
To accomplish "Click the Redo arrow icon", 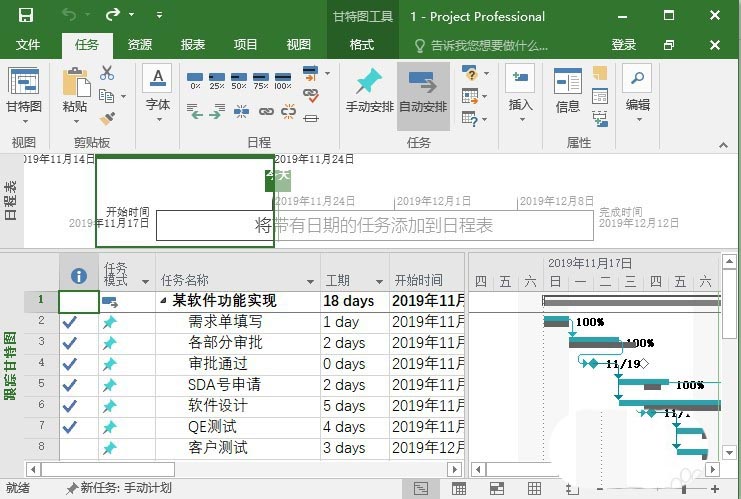I will coord(112,15).
